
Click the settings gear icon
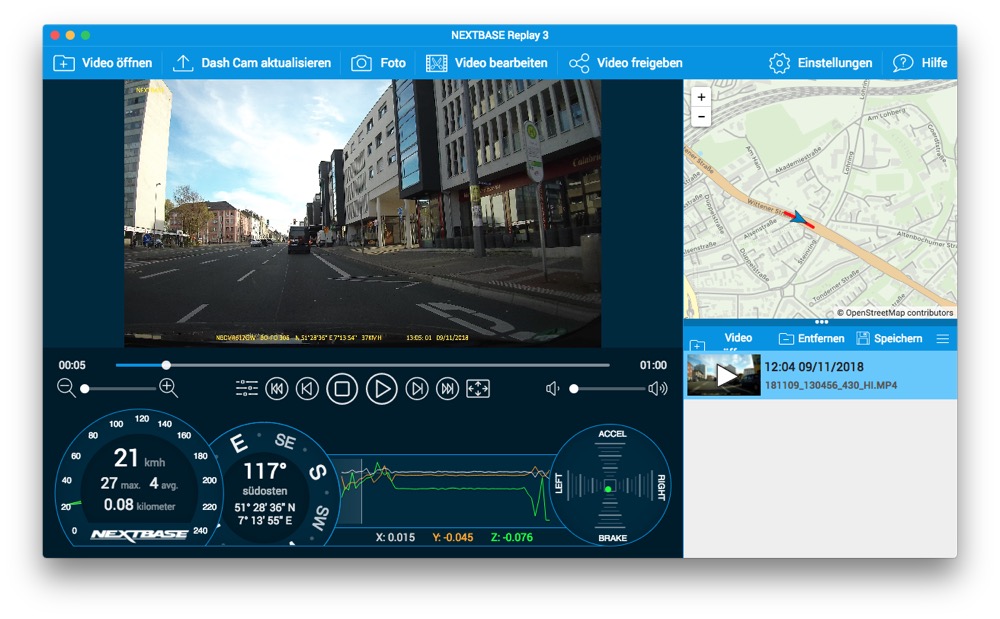(x=779, y=63)
